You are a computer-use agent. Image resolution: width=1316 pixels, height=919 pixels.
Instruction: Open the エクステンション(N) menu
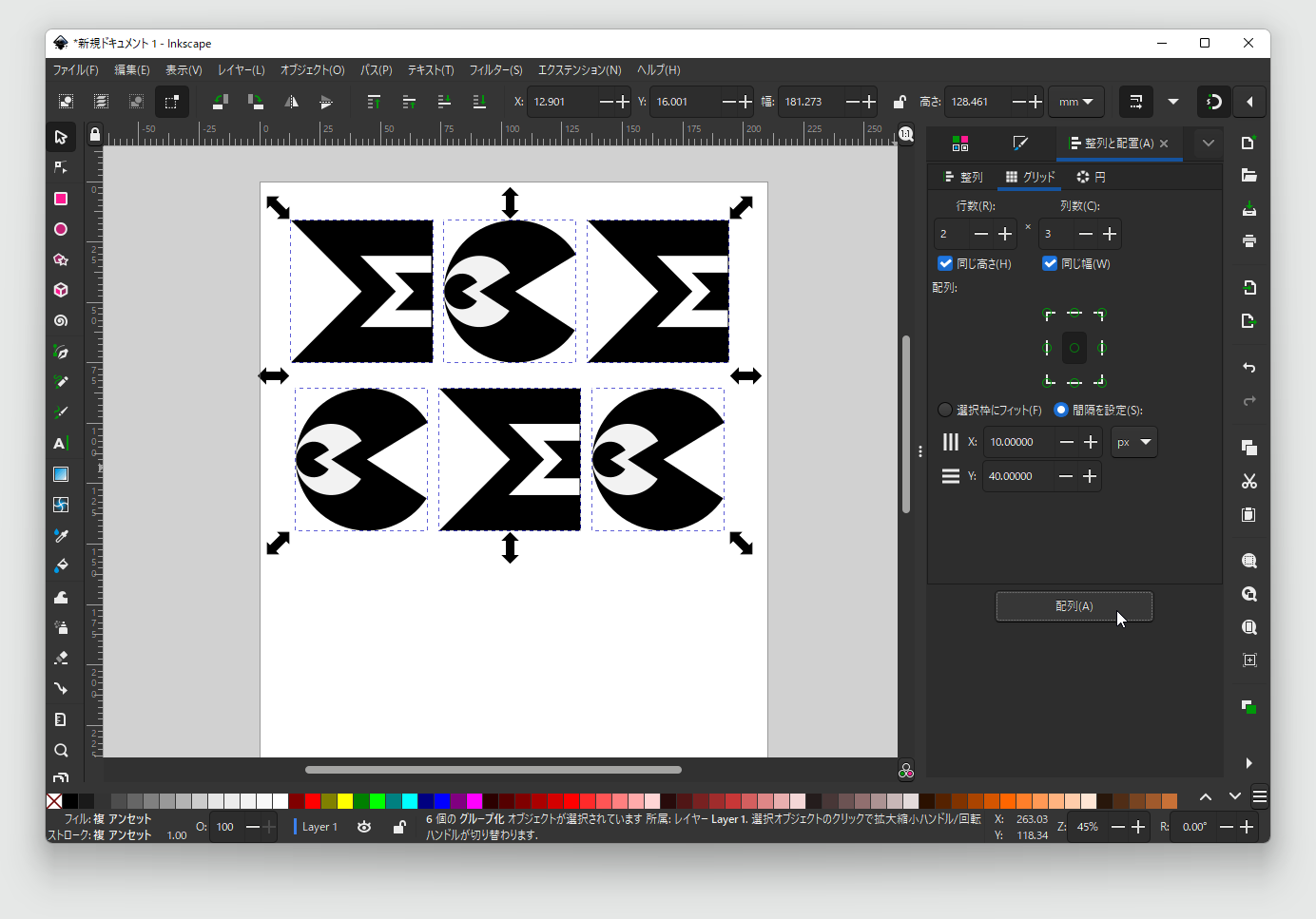pos(580,69)
